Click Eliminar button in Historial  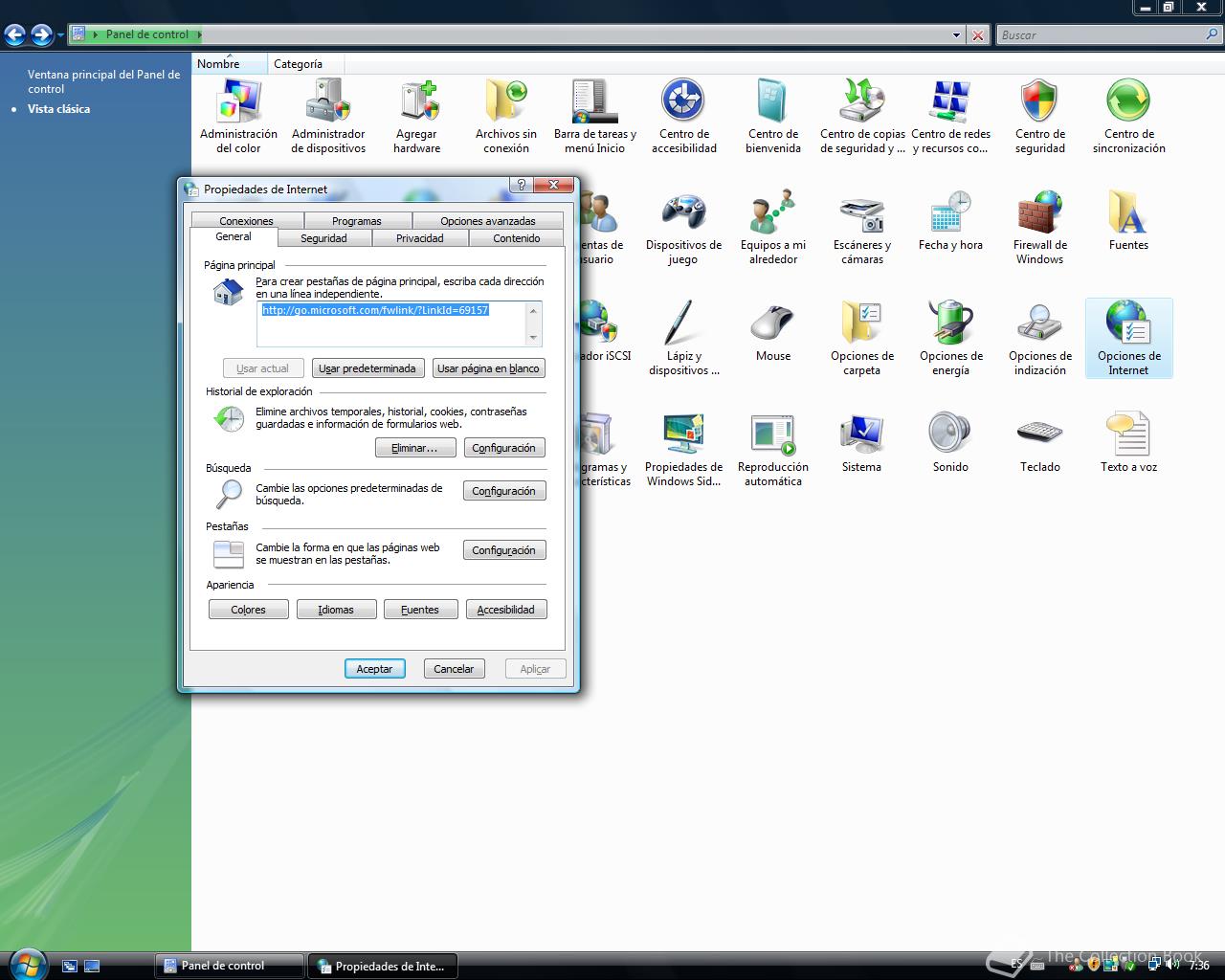click(414, 448)
